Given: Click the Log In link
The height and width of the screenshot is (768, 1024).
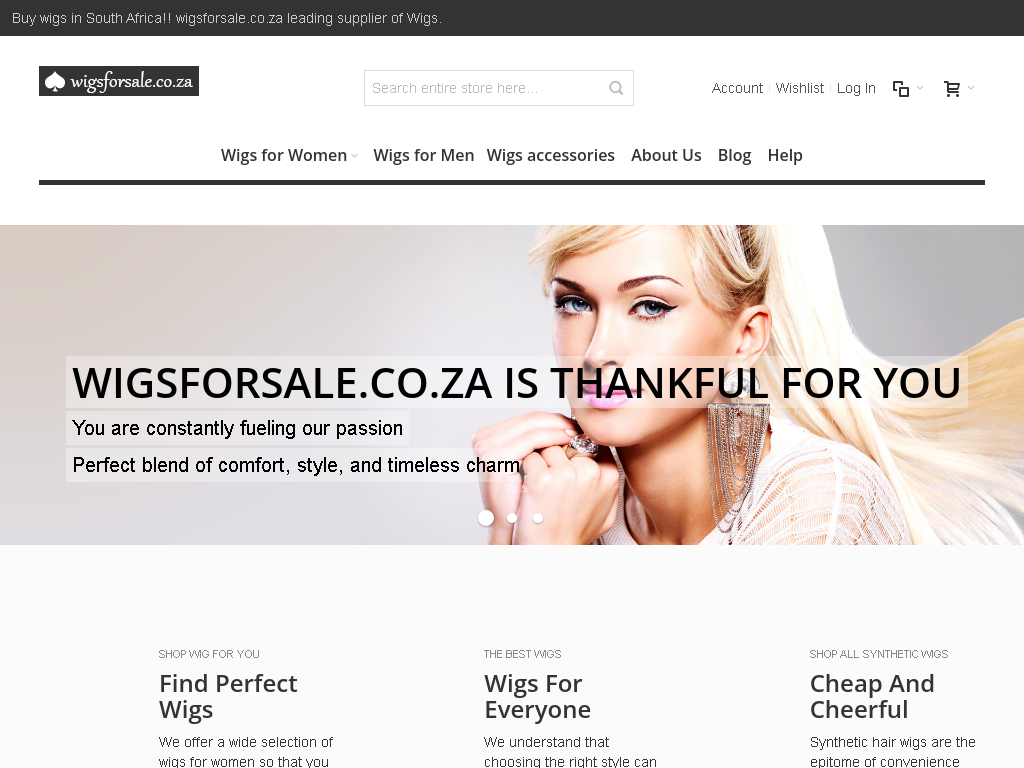Looking at the screenshot, I should pos(856,88).
